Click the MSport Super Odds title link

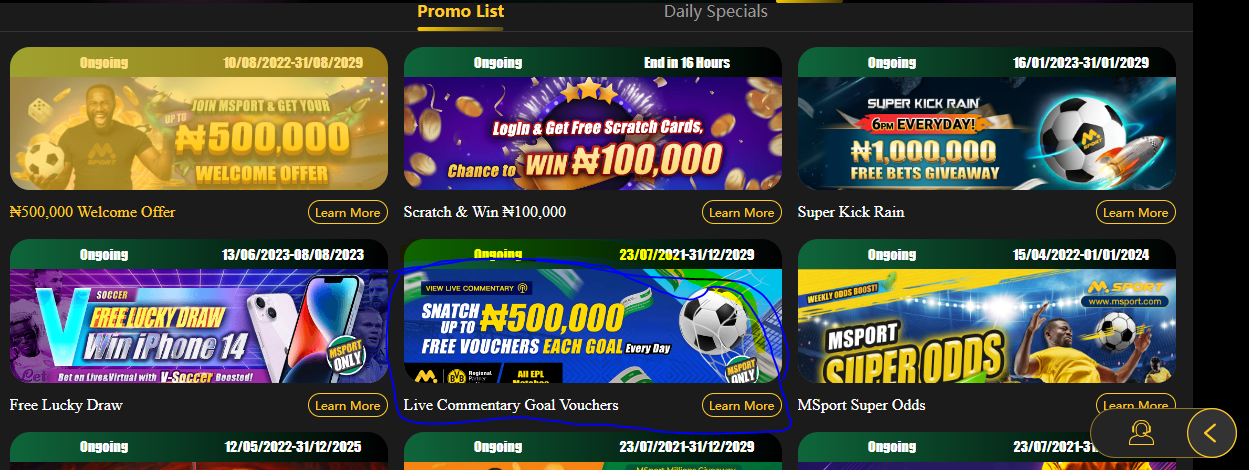point(862,405)
